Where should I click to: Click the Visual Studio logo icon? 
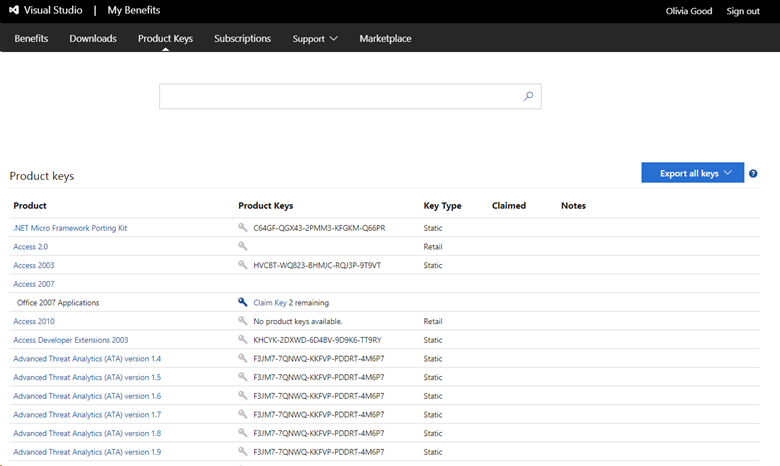14,10
